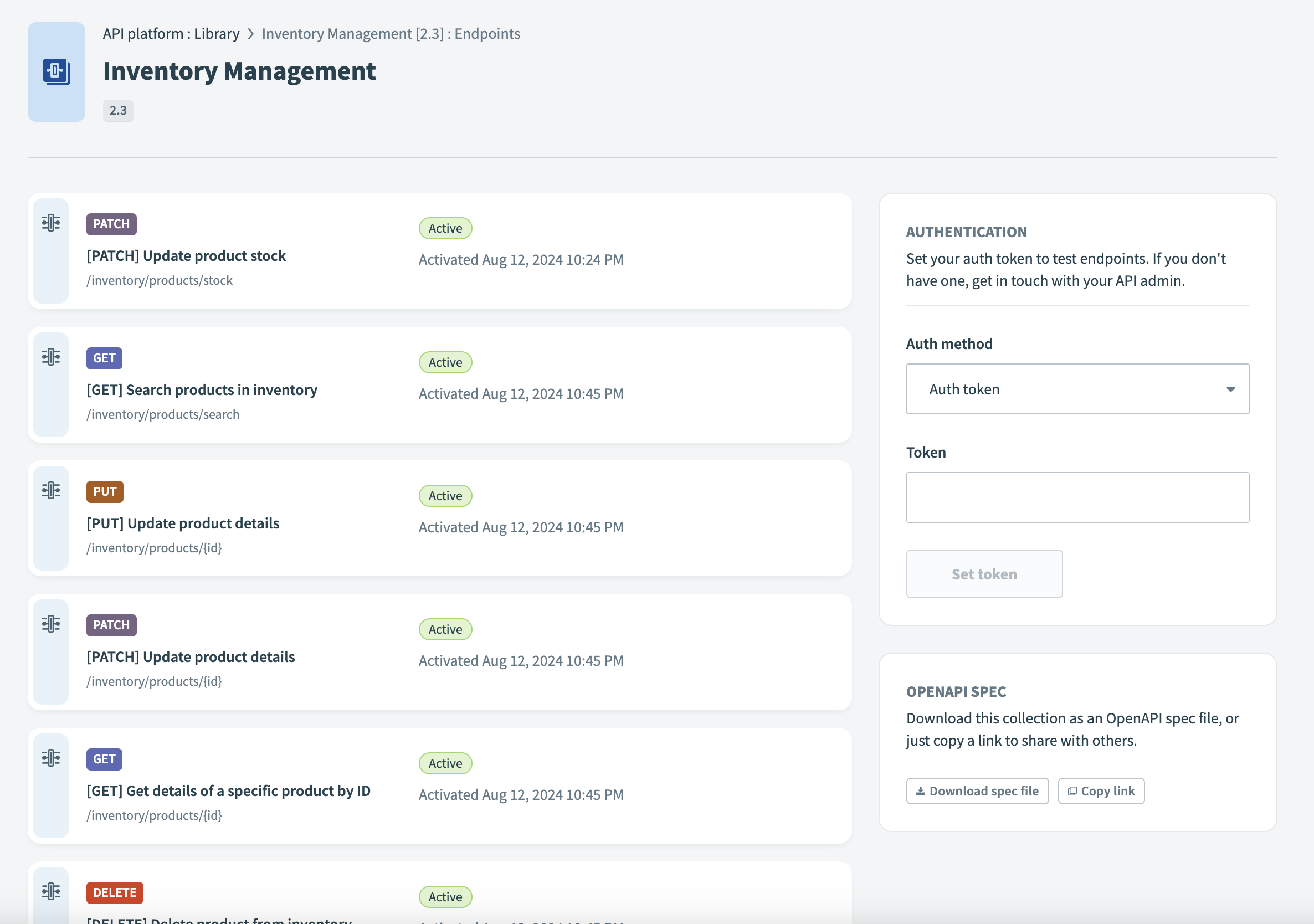
Task: Copy link to the OpenAPI spec
Action: (1101, 791)
